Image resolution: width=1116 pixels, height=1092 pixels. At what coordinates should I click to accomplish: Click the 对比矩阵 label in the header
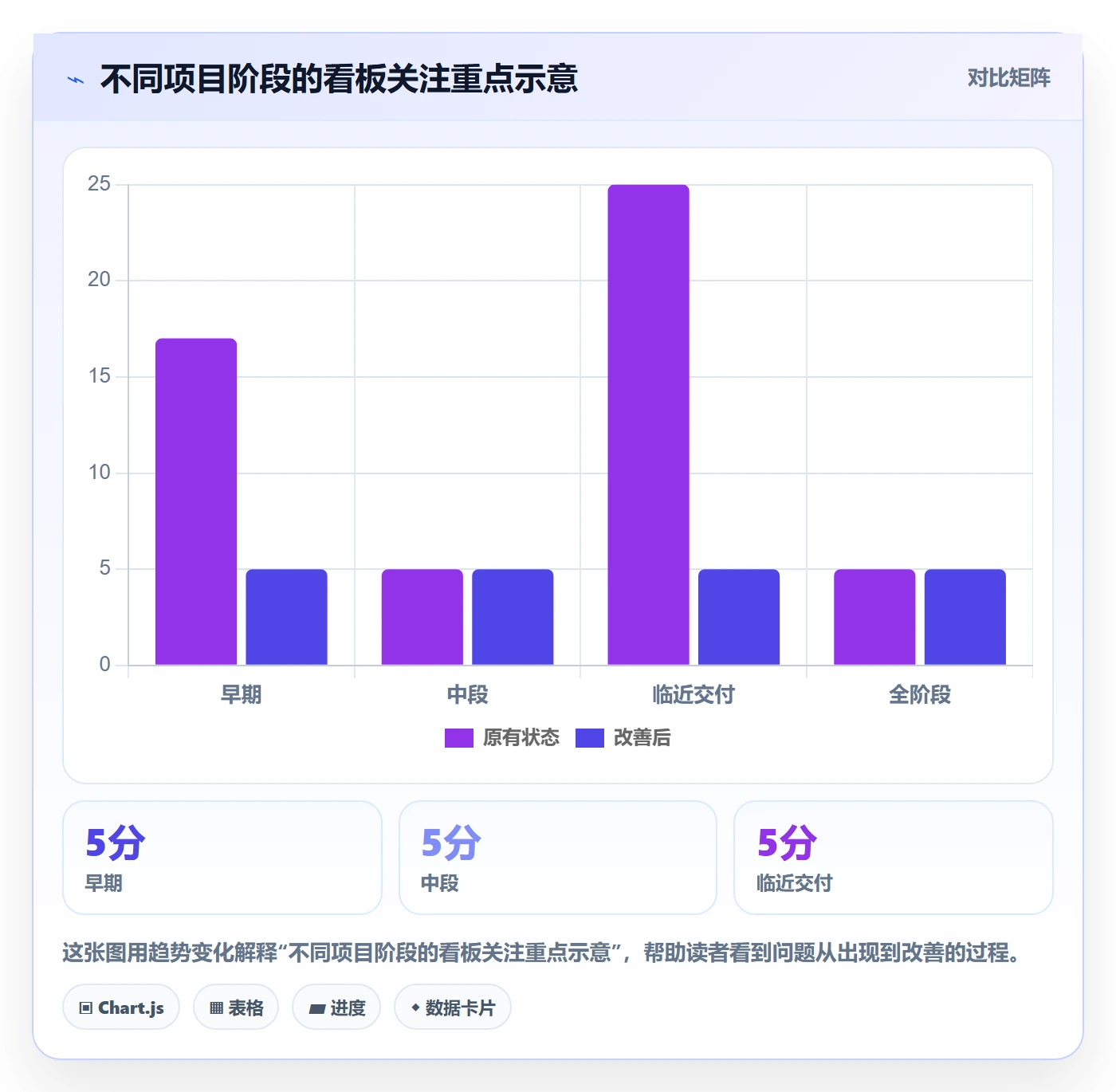pos(1008,78)
